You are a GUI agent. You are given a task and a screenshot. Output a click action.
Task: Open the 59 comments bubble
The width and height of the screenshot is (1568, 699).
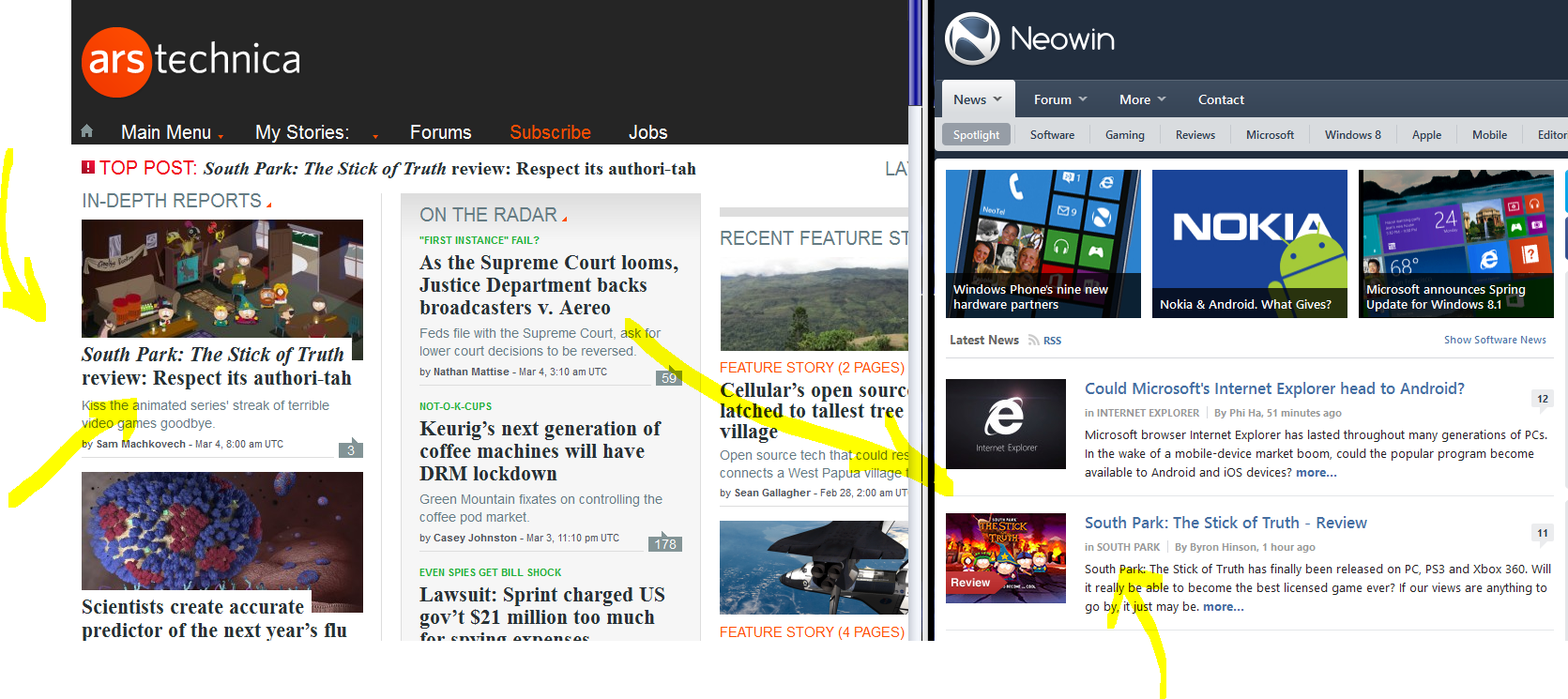[x=668, y=378]
